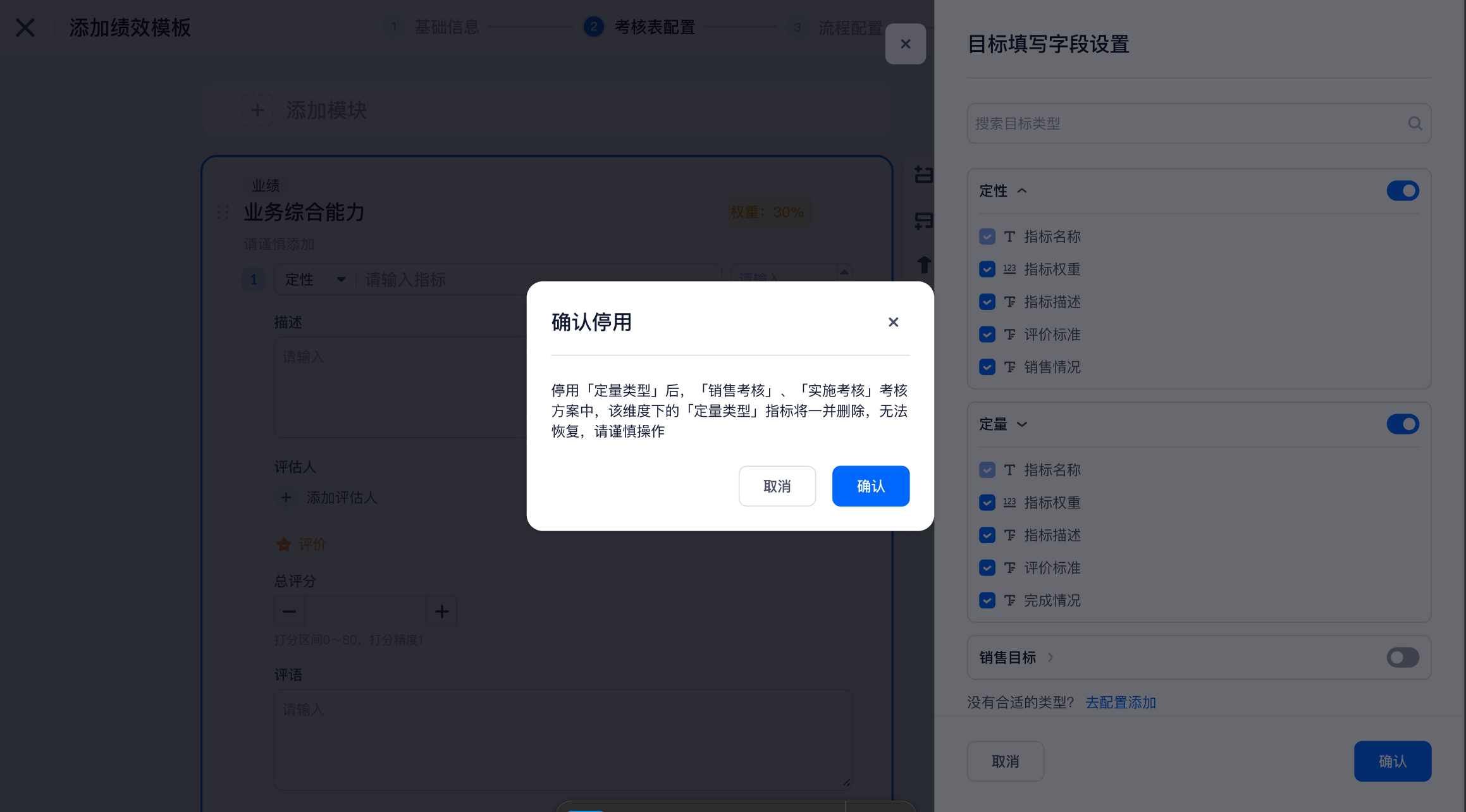
Task: Expand the 销售目标 section arrow
Action: pyautogui.click(x=1050, y=658)
